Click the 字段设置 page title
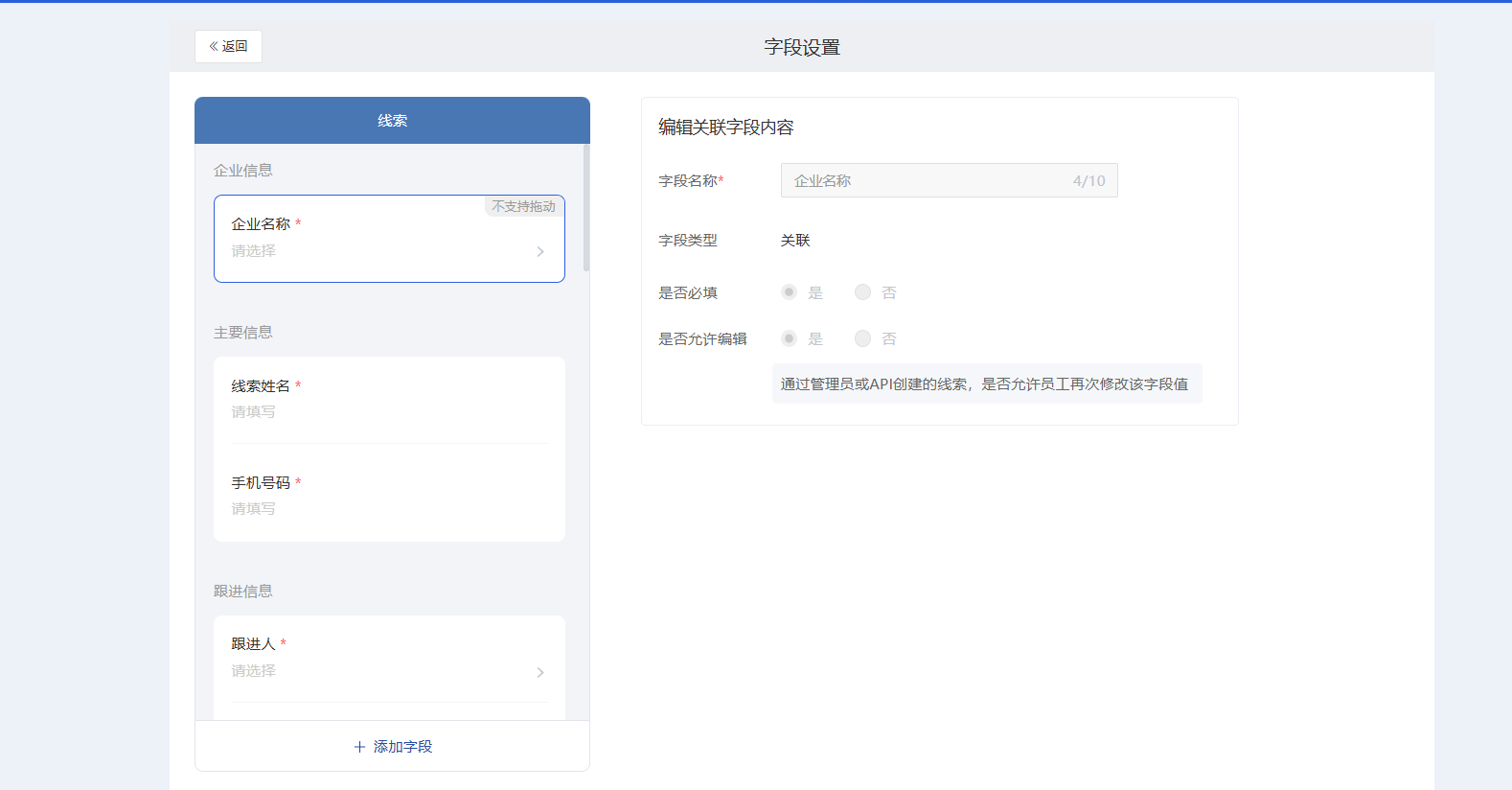 802,47
